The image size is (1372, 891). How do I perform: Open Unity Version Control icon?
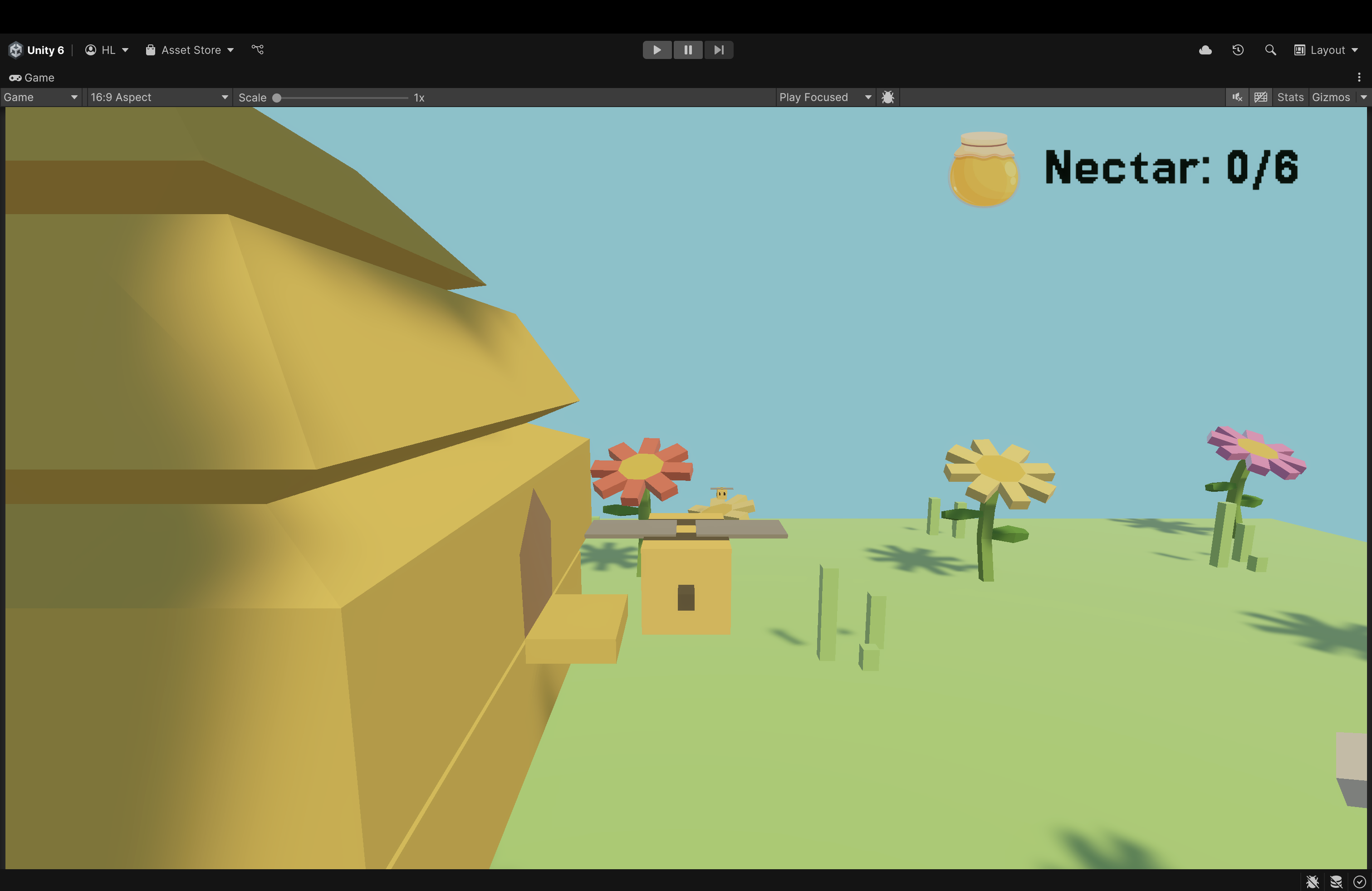point(258,49)
